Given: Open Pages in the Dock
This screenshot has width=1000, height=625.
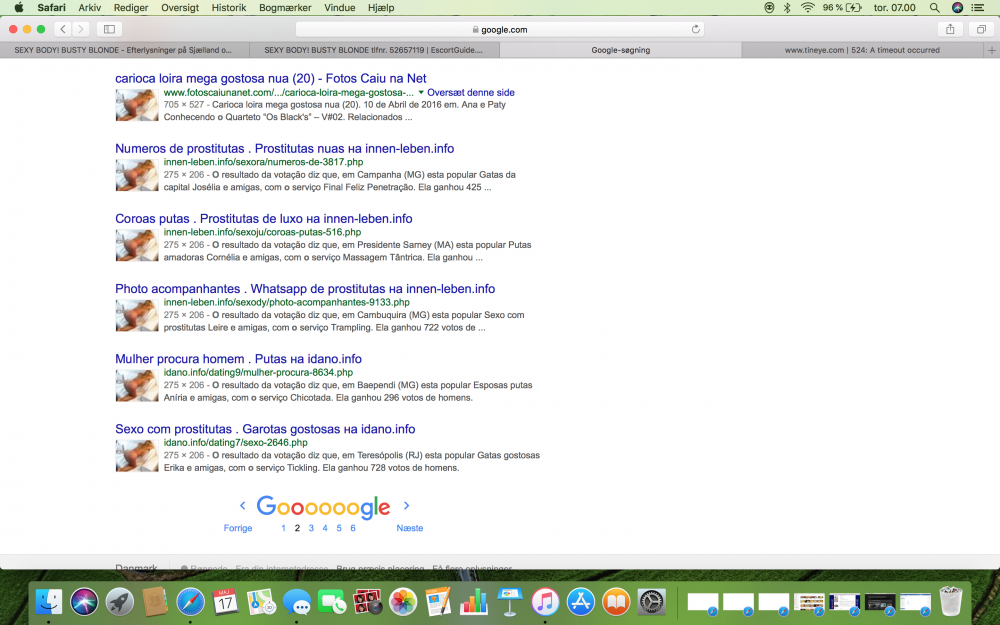Looking at the screenshot, I should [439, 601].
